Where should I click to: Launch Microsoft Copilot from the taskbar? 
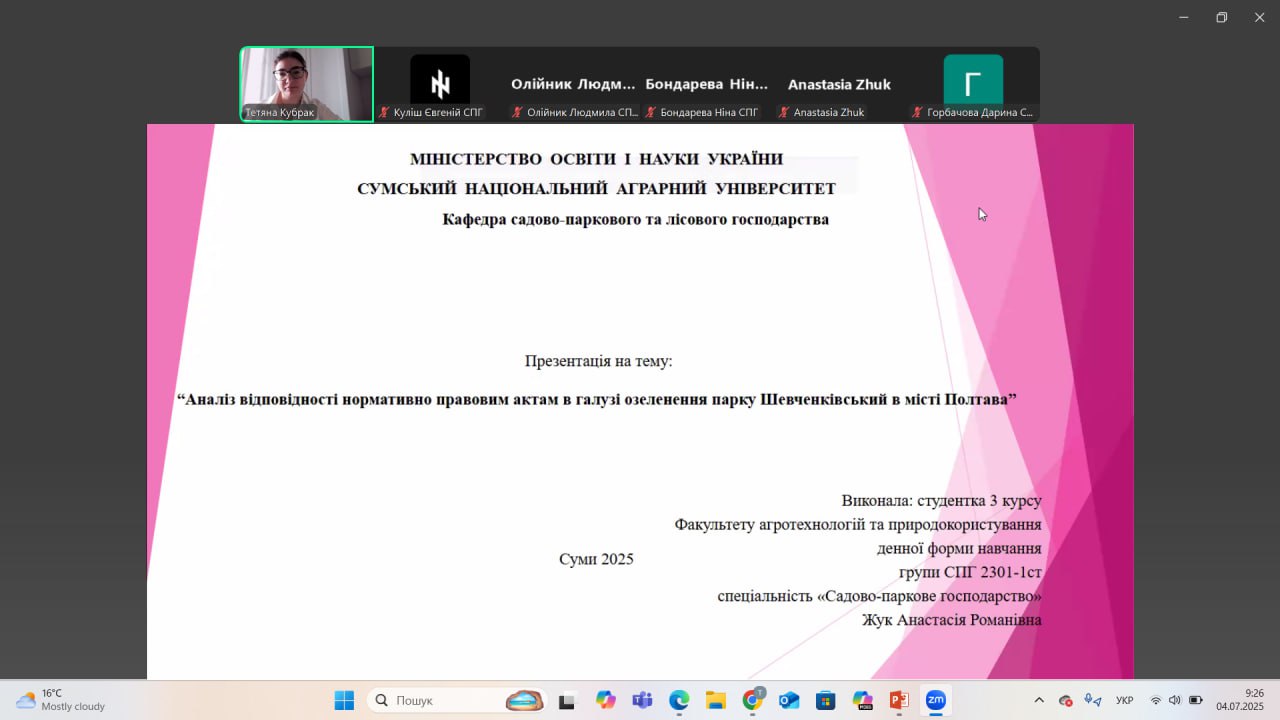(x=605, y=701)
